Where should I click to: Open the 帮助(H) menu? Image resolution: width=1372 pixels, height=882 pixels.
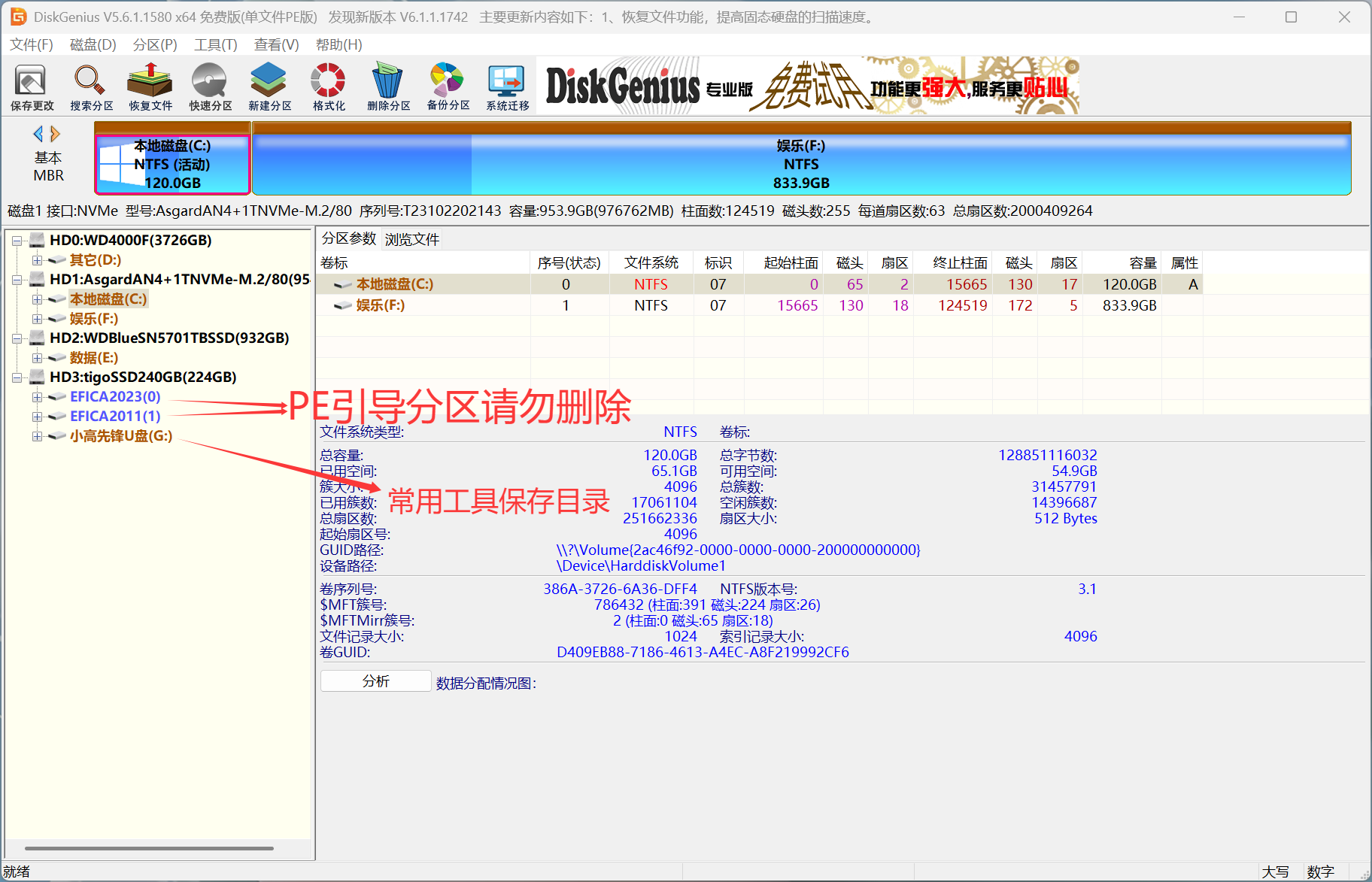click(339, 45)
